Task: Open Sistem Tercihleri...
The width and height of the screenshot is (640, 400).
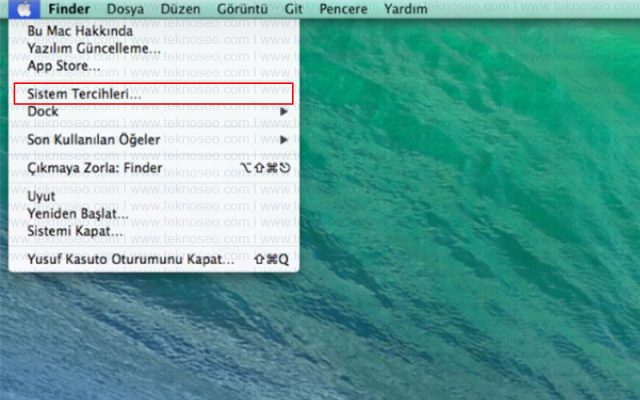Action: [x=154, y=94]
